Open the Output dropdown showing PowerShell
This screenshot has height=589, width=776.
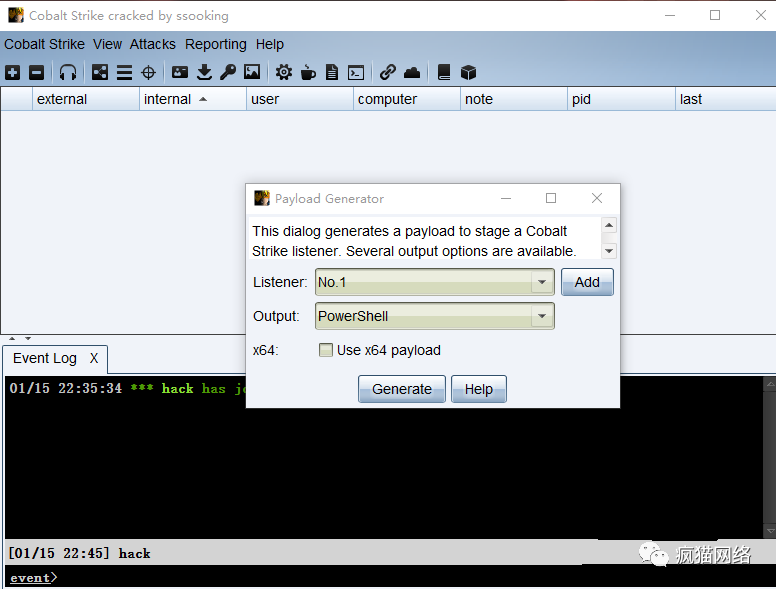[x=435, y=316]
